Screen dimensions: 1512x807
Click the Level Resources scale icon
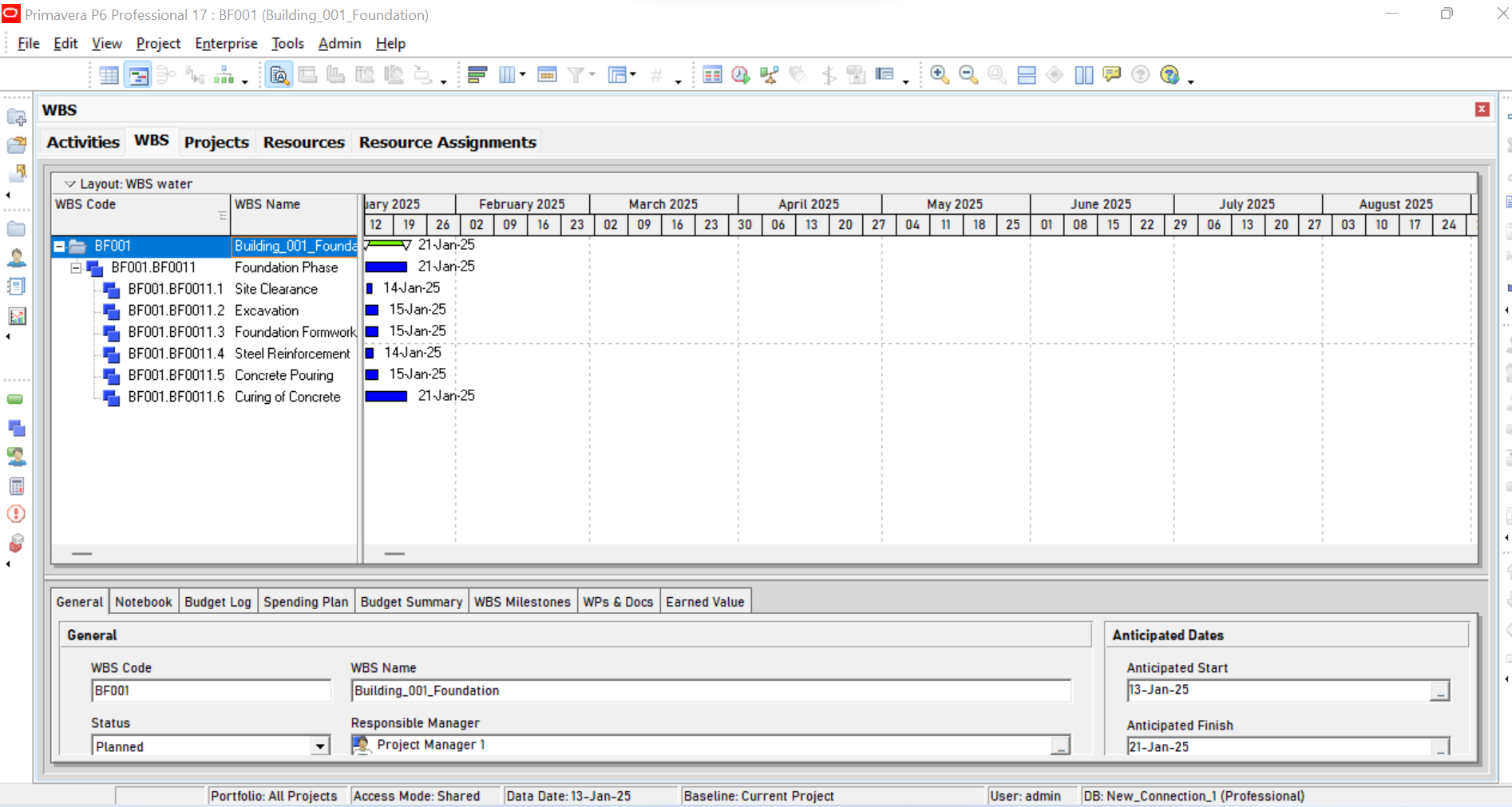click(x=770, y=75)
